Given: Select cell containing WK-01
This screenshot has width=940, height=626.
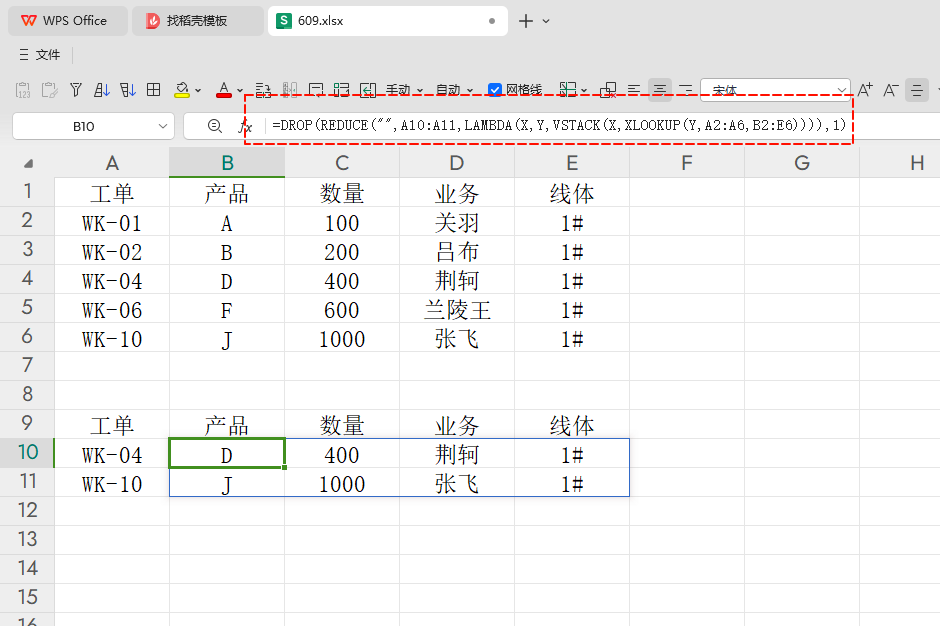Looking at the screenshot, I should (x=112, y=223).
